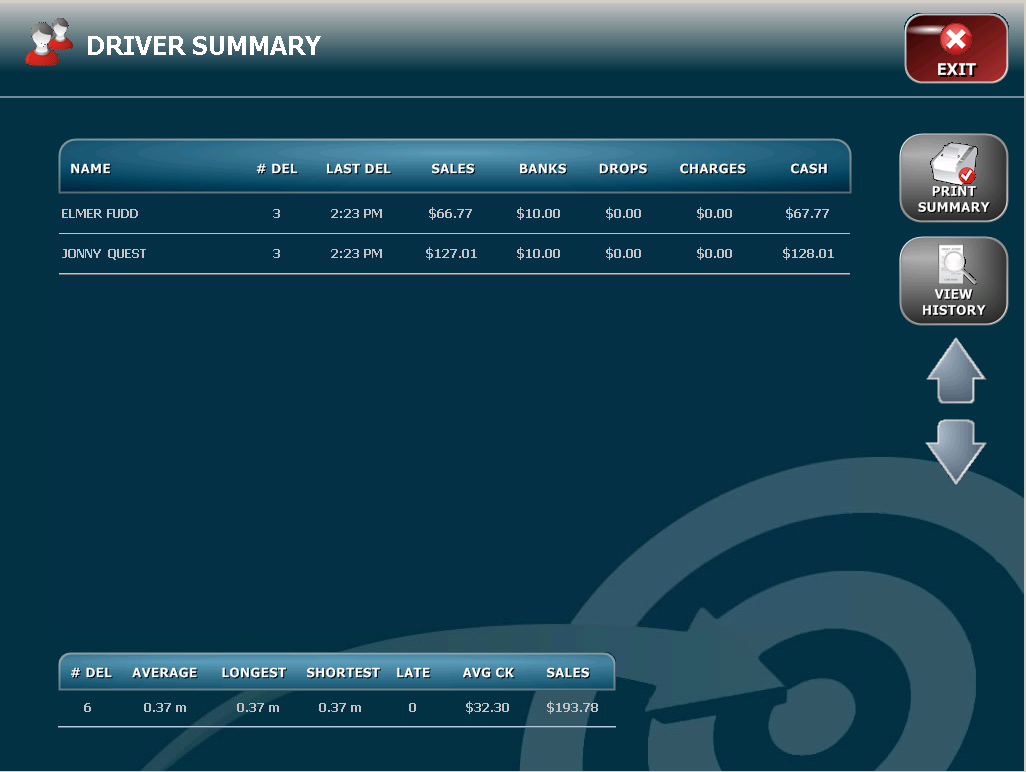The image size is (1026, 772).
Task: Click the driver pair icon beside the title
Action: [x=48, y=44]
